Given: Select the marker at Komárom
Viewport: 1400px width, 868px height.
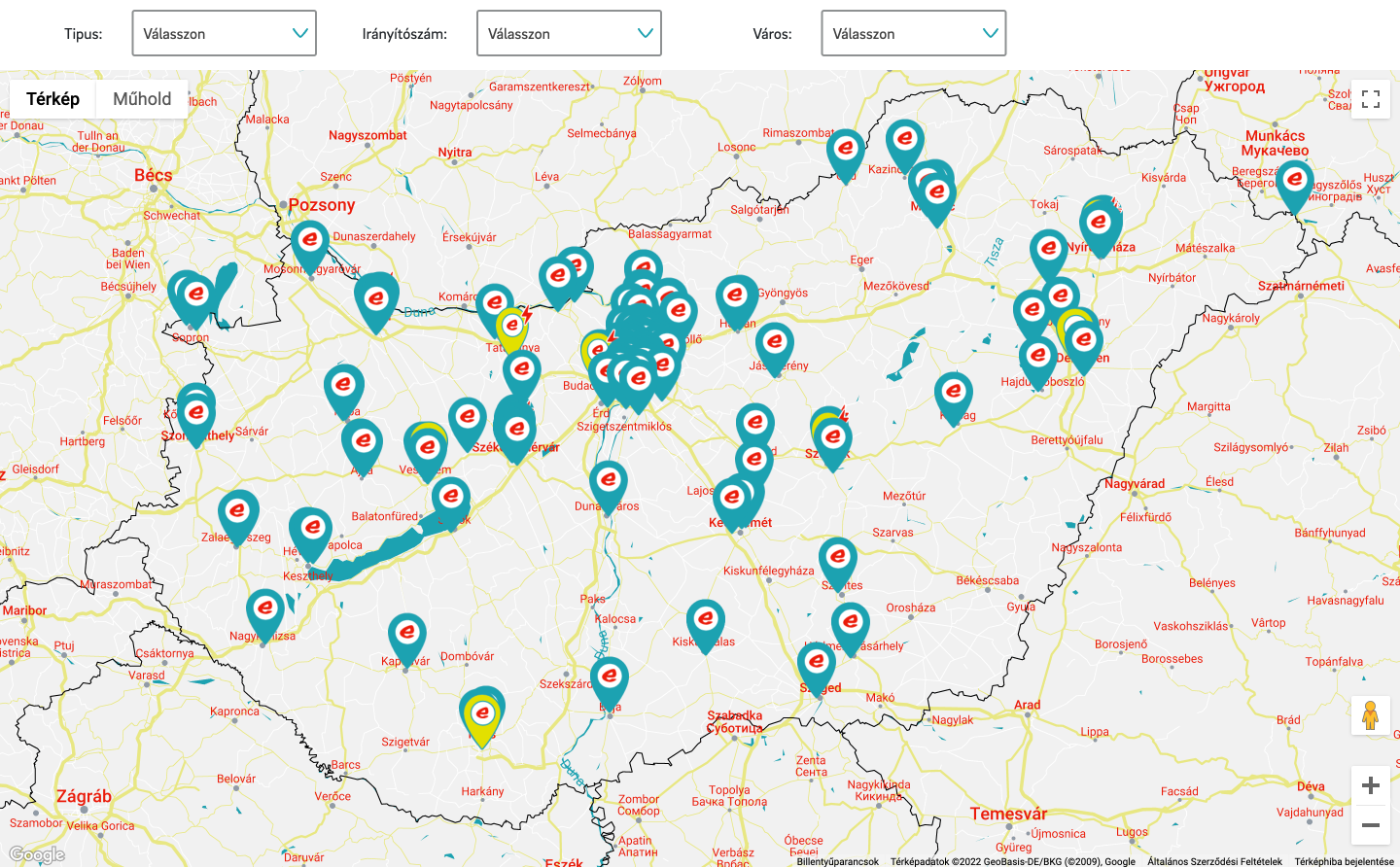Looking at the screenshot, I should [x=494, y=311].
